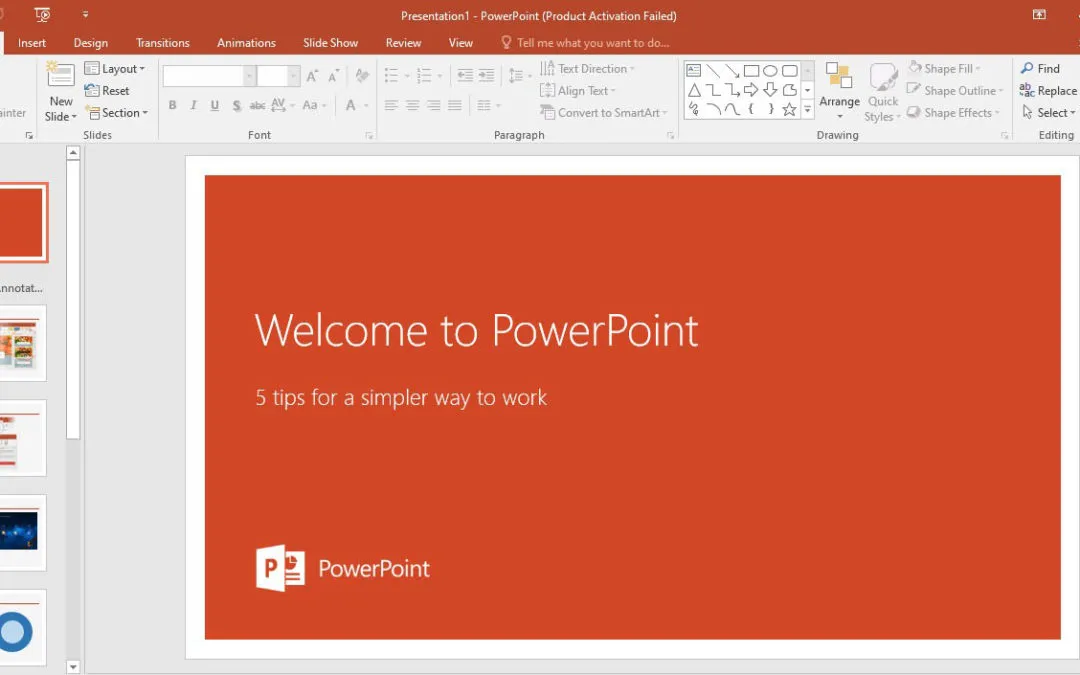Click the Reset slide button

click(x=107, y=90)
